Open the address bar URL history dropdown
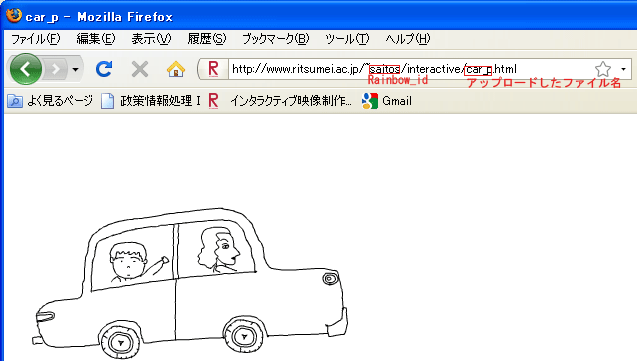Viewport: 637px width, 361px height. pyautogui.click(x=623, y=69)
